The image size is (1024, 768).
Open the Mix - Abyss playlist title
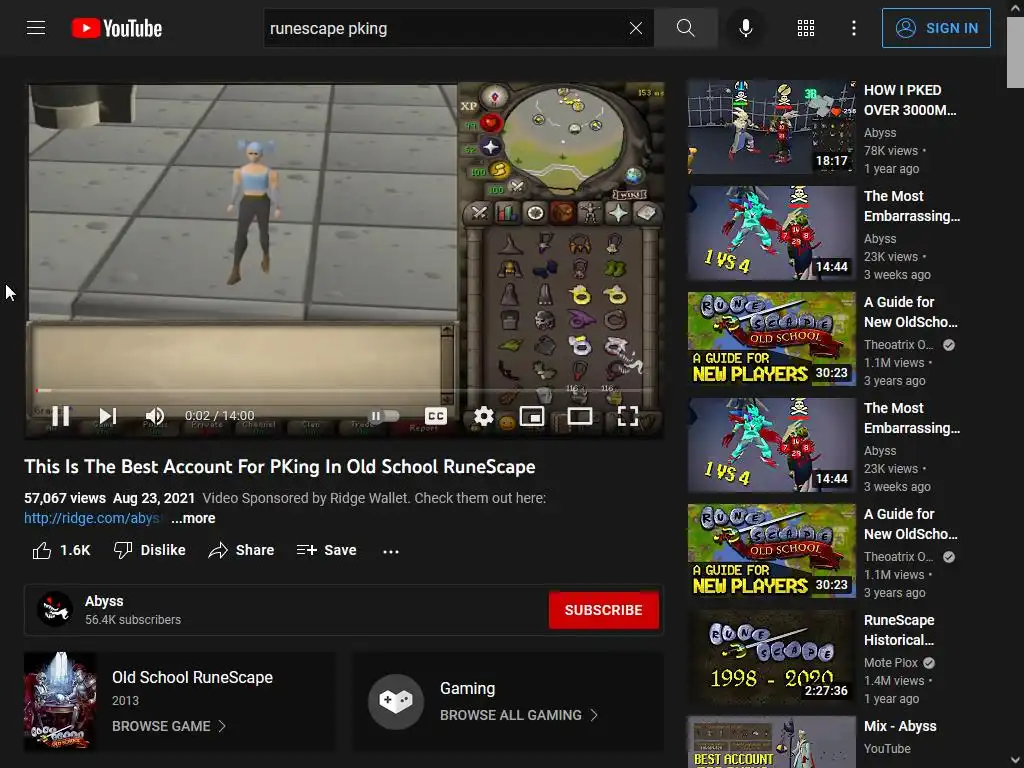900,726
